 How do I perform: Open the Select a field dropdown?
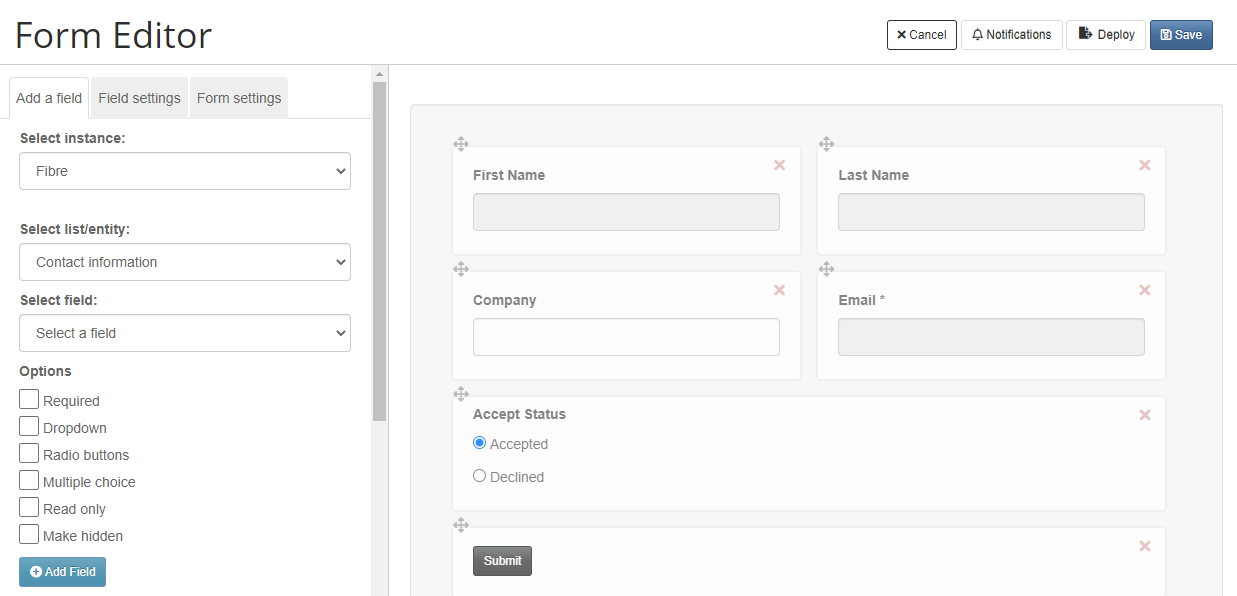coord(185,333)
